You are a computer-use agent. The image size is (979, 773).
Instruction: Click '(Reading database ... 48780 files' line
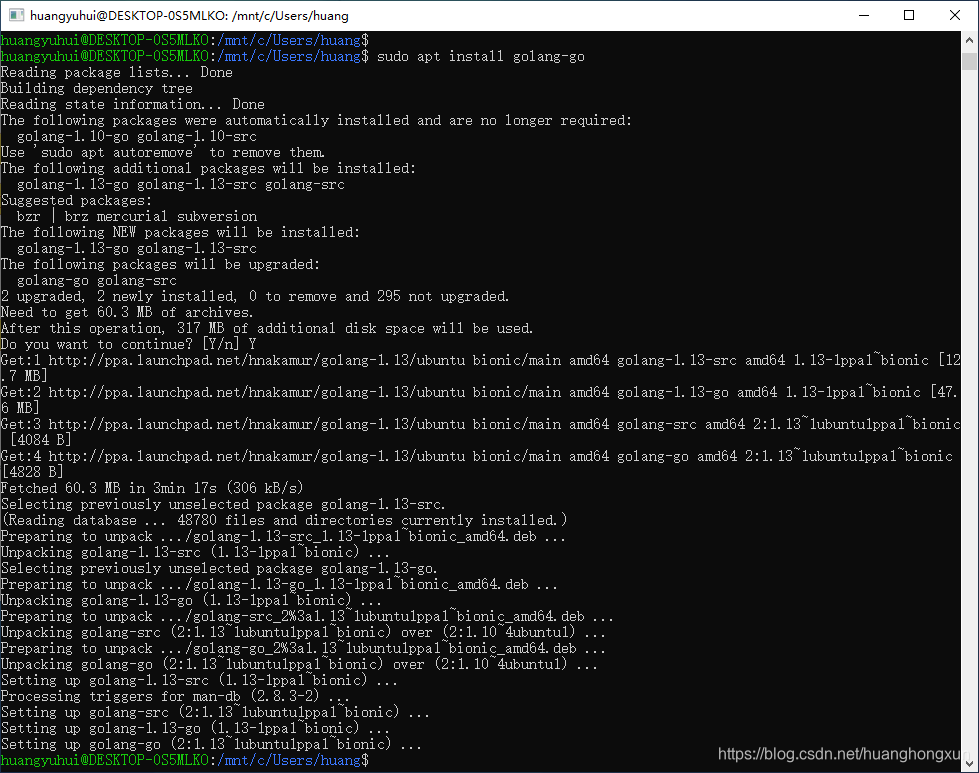click(284, 520)
